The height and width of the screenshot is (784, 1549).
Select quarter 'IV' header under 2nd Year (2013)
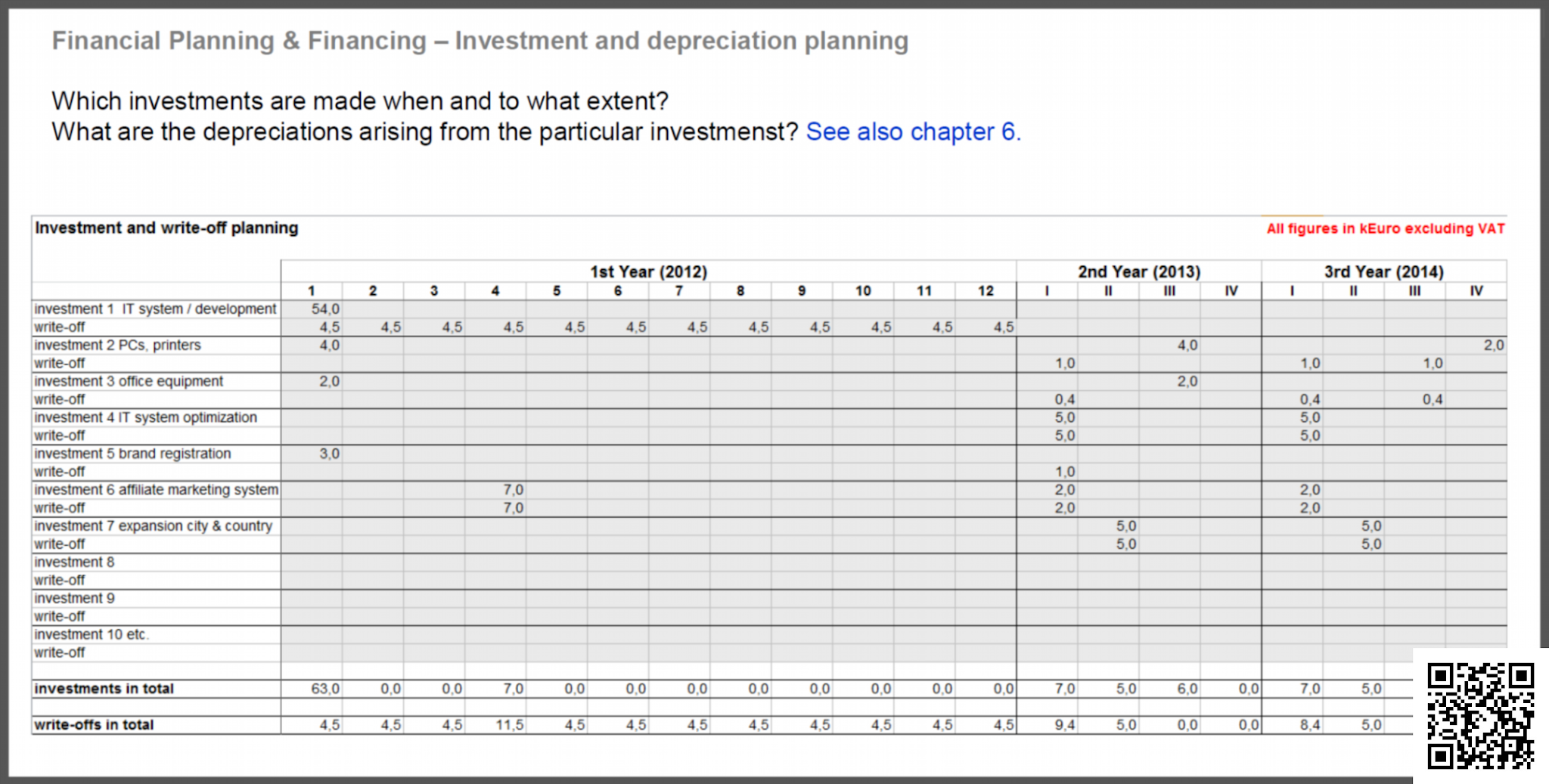(1231, 291)
